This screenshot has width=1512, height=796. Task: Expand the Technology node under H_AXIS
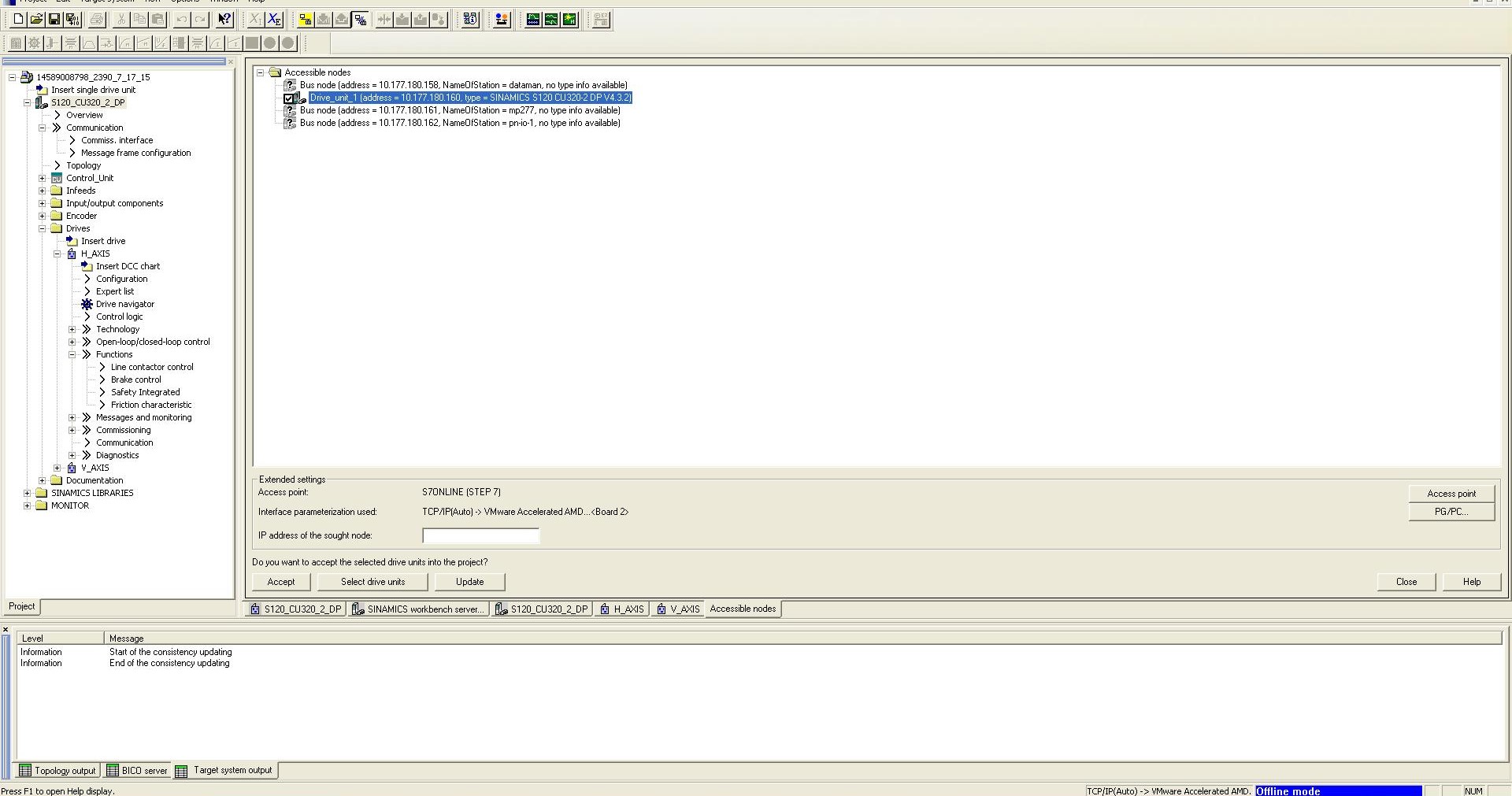[x=72, y=329]
